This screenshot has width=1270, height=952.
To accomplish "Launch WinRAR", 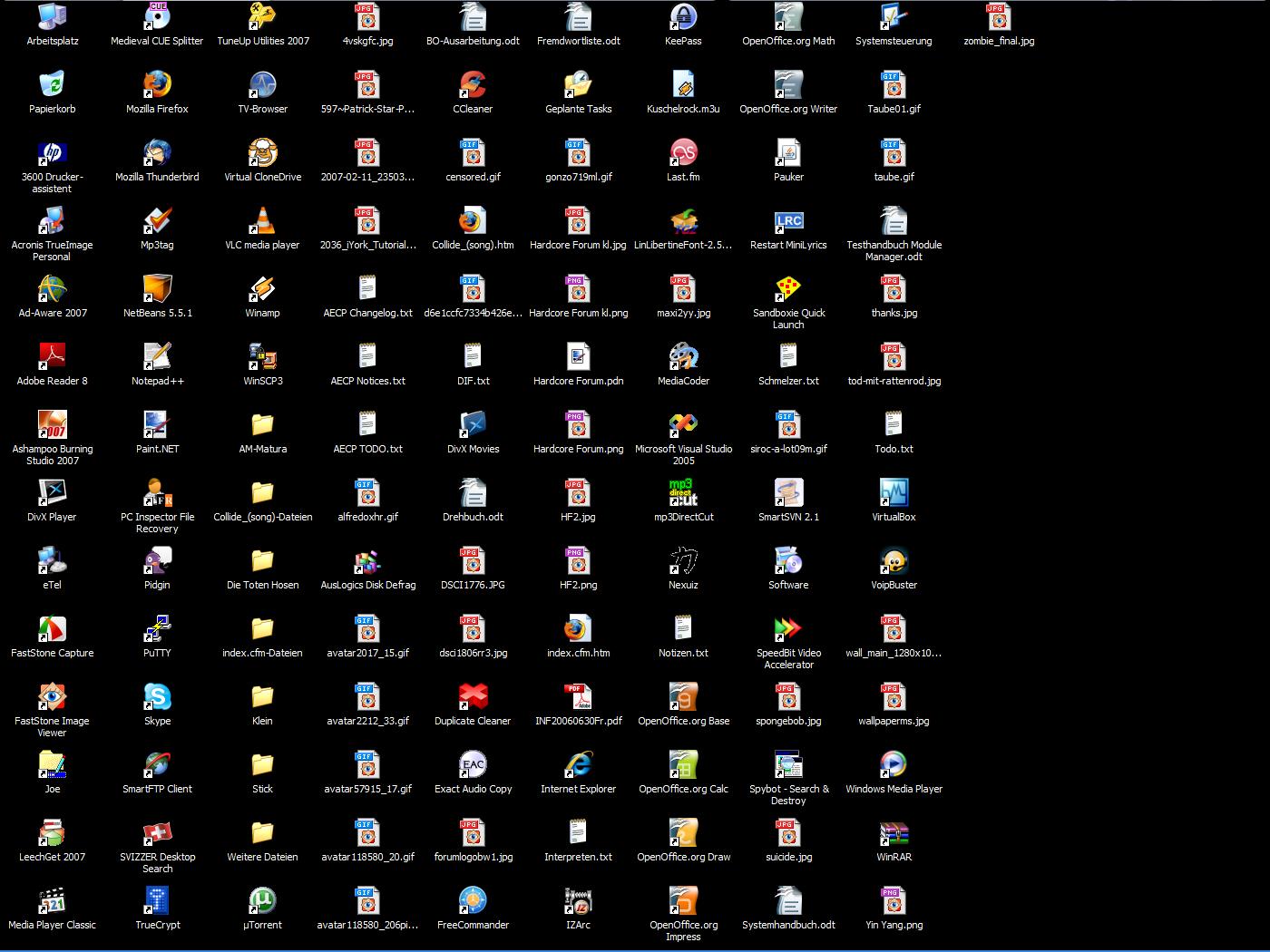I will tap(894, 832).
